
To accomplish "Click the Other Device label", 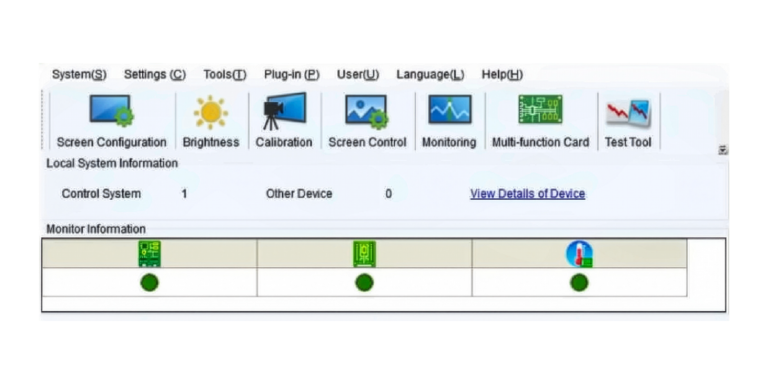I will (299, 194).
